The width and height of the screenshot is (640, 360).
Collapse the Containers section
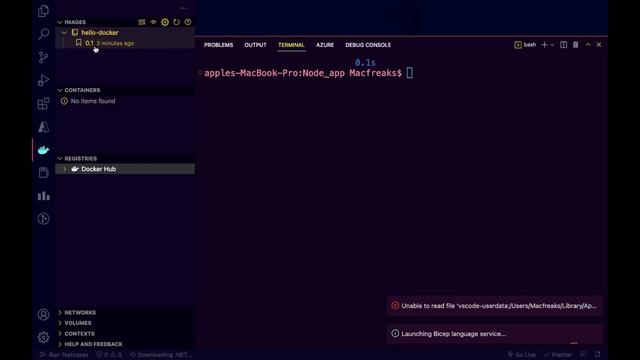point(60,90)
